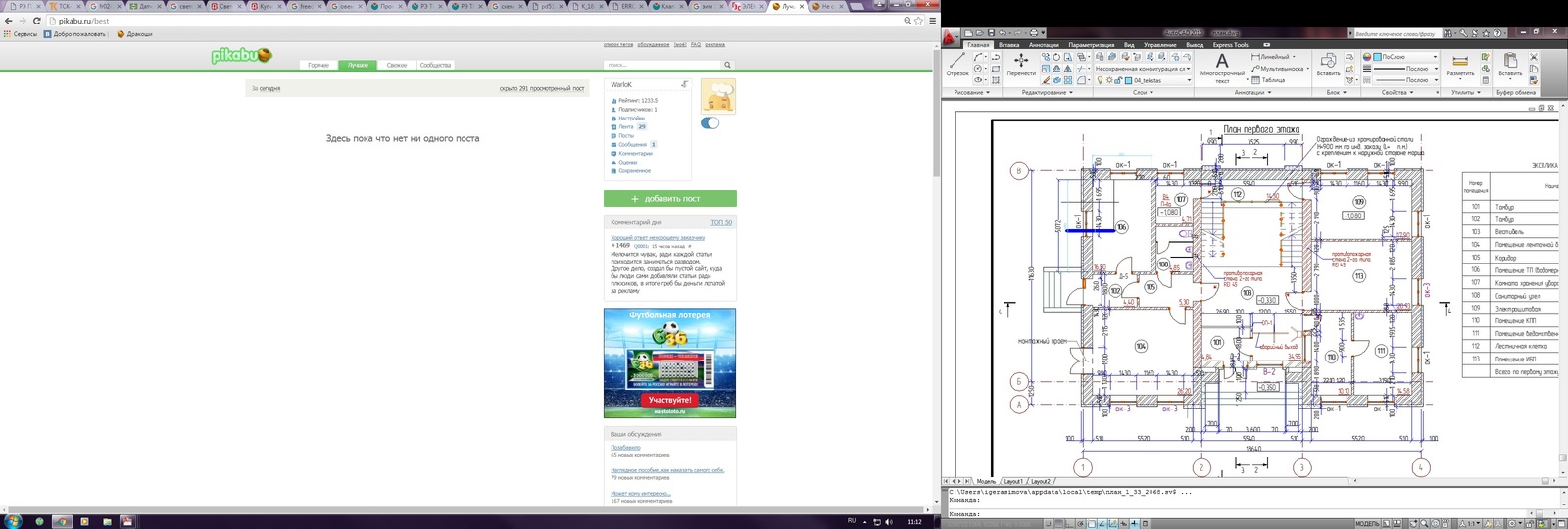Insert a Таблица from the Аннотации panel

[1270, 80]
